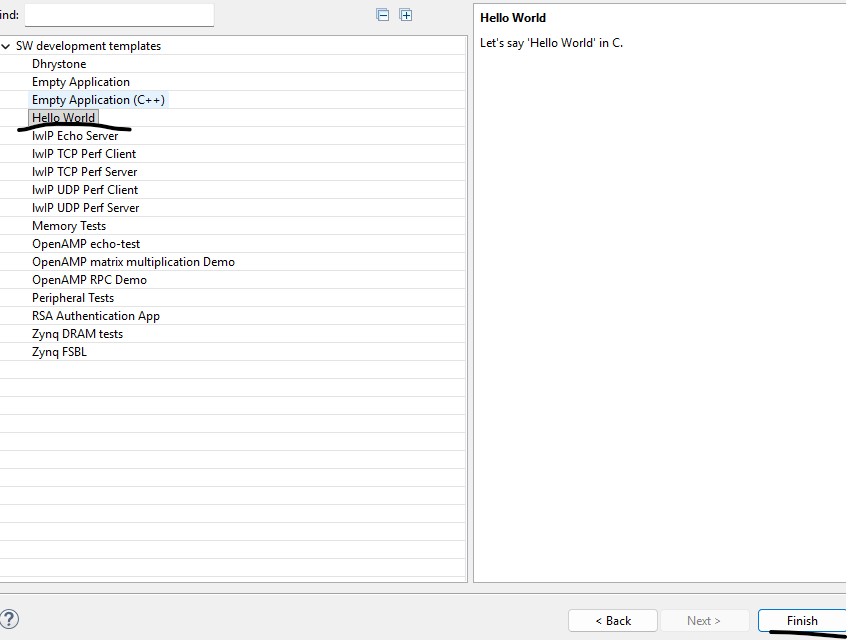Select the Empty Application template
Screen dimensions: 848x640
(81, 82)
